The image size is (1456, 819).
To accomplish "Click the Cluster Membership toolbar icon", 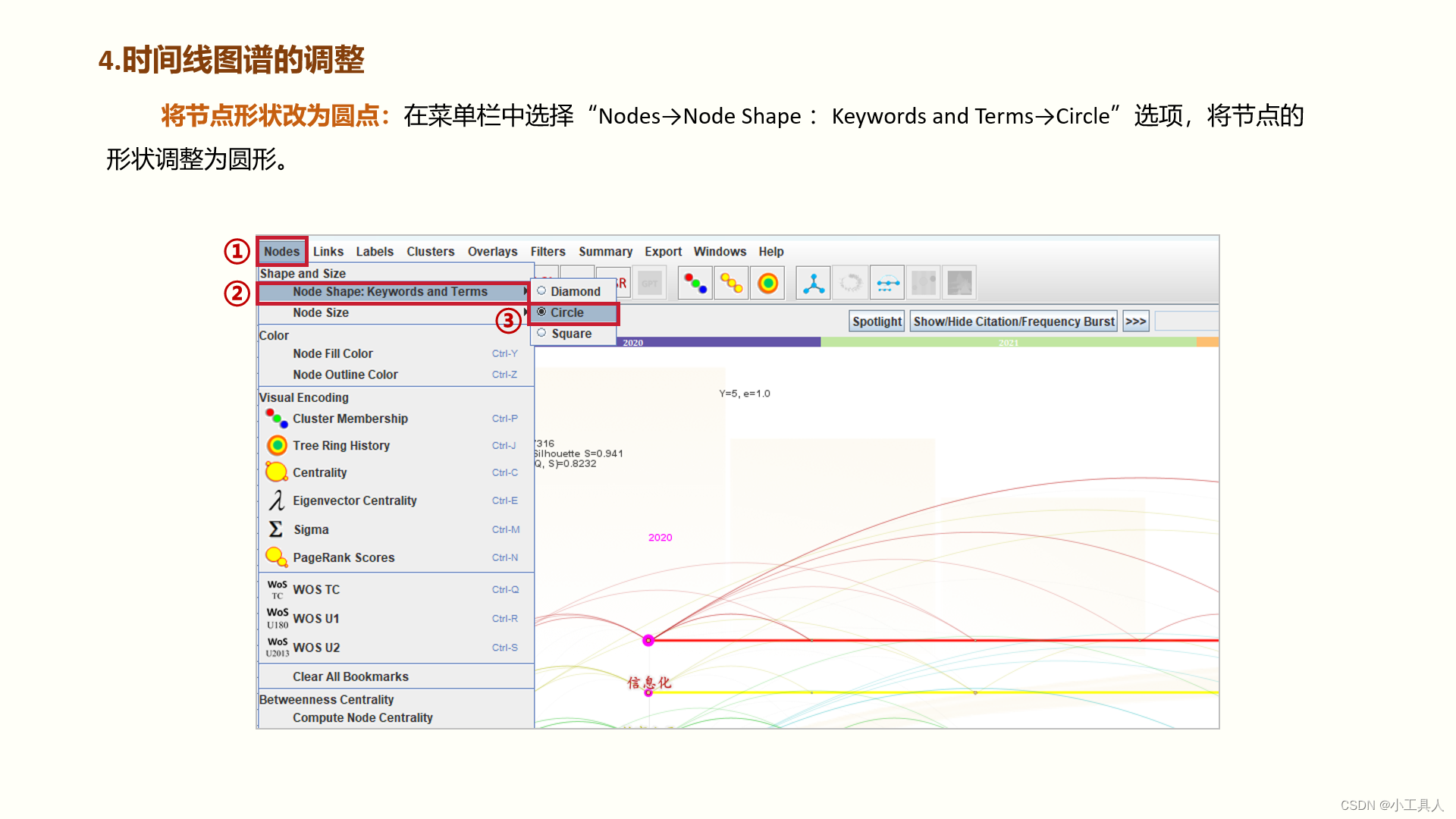I will coord(695,284).
